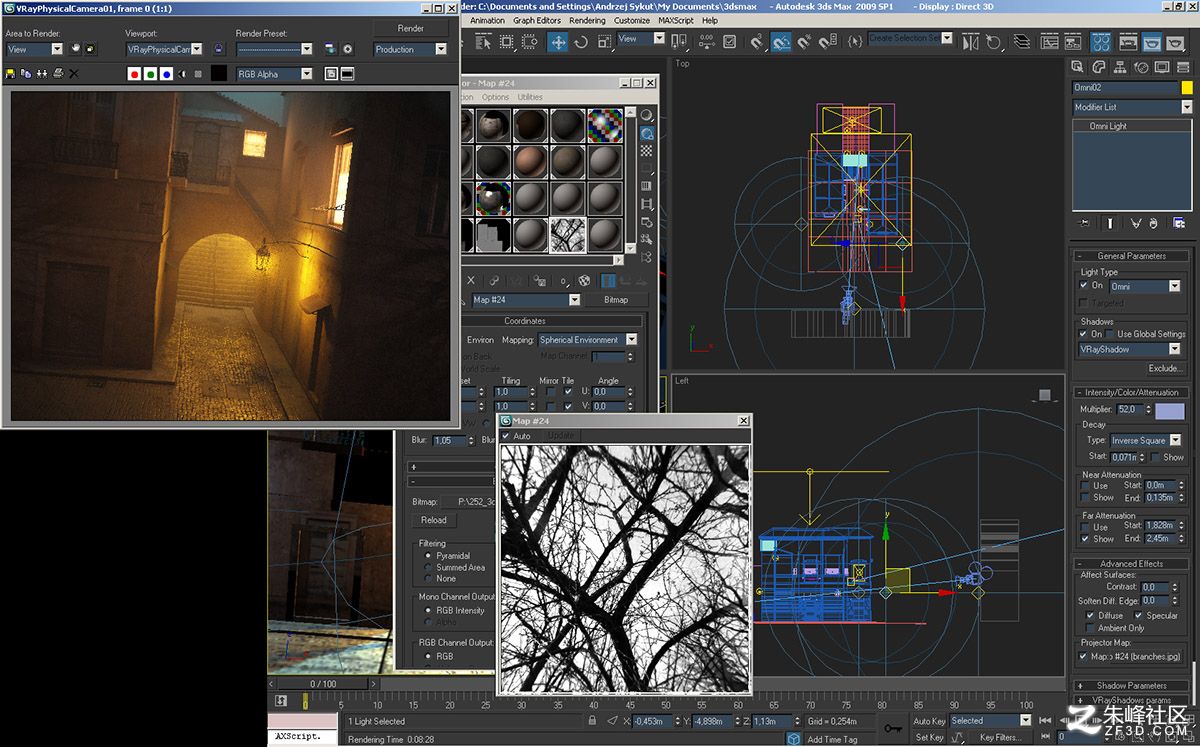Open the Production render mode dropdown
1200x747 pixels.
point(411,49)
